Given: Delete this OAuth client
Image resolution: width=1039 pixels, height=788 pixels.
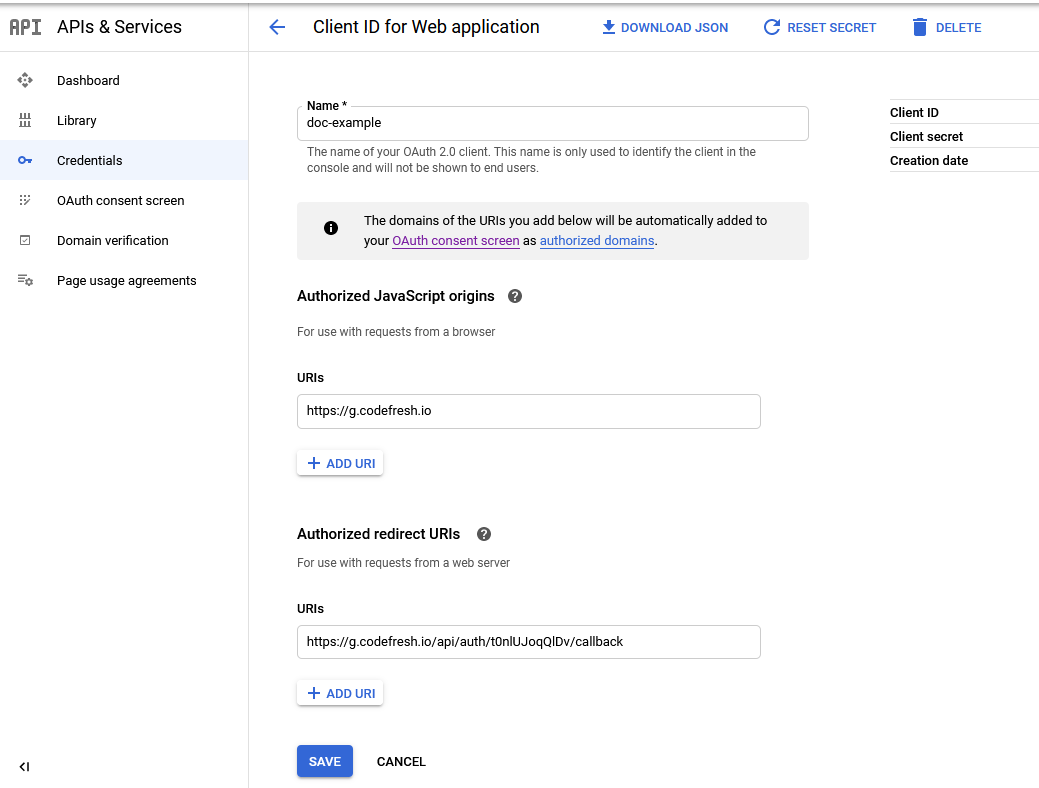Looking at the screenshot, I should tap(946, 27).
